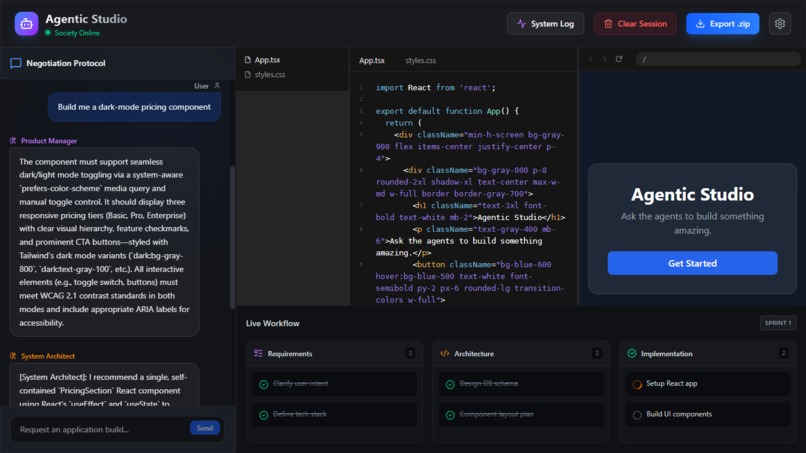Screen dimensions: 806x453
Task: Click the Architecture task count badge
Action: (x=597, y=353)
